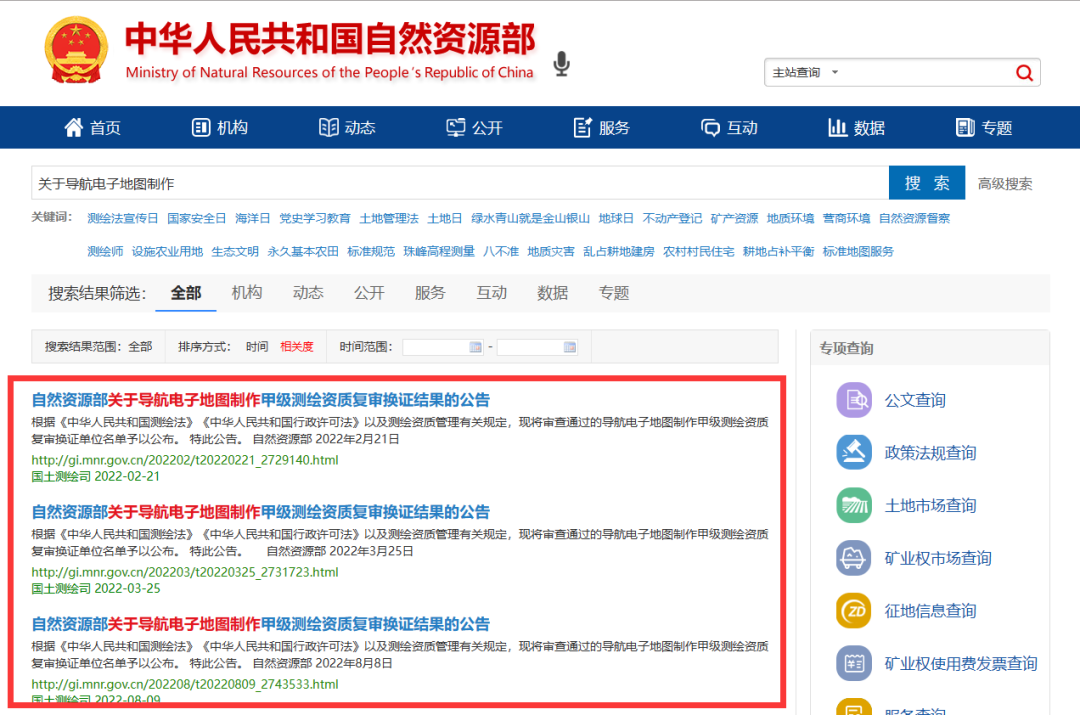1080x715 pixels.
Task: Sort results by 时间
Action: click(x=257, y=347)
